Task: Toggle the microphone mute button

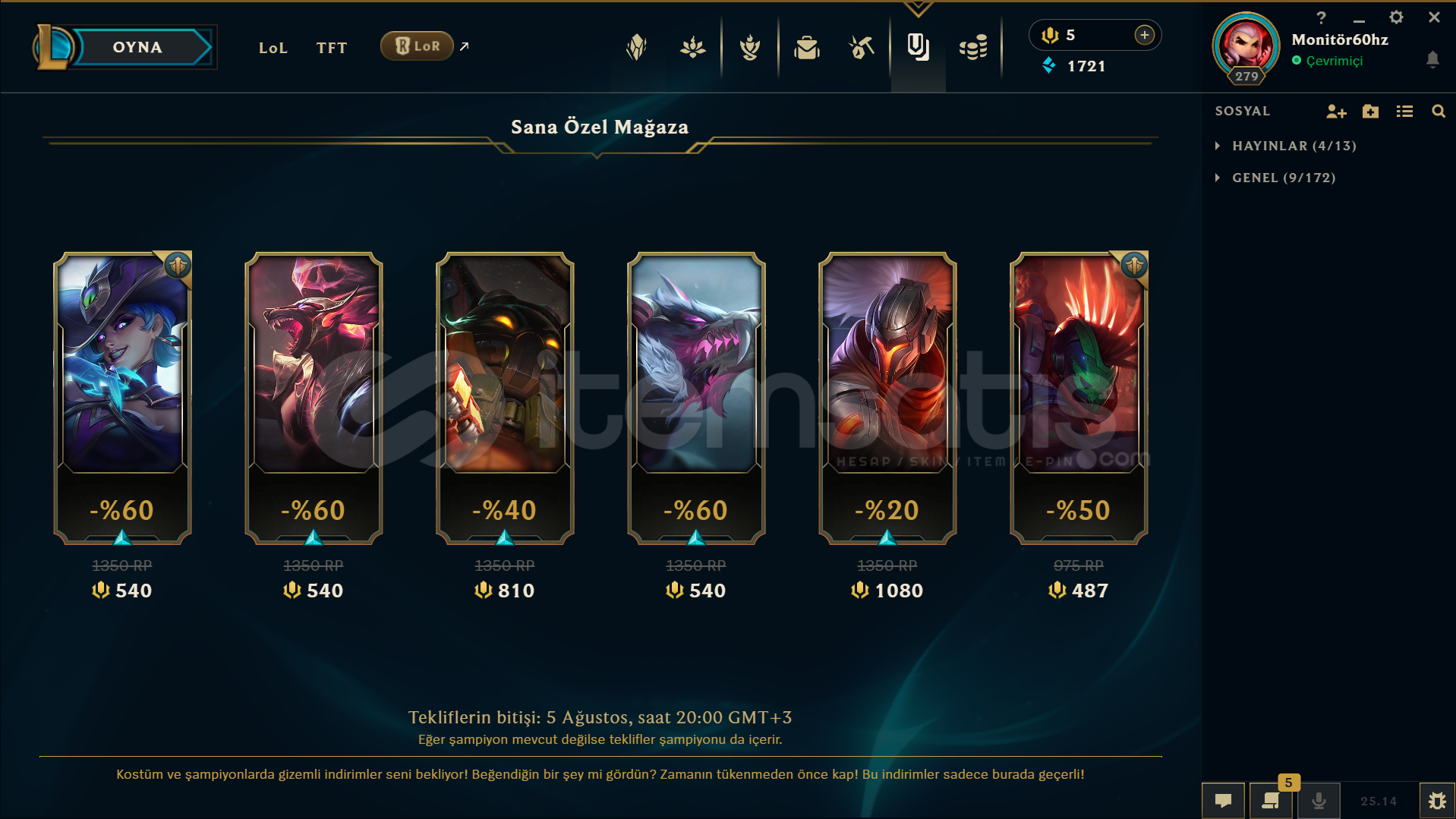Action: [1319, 801]
